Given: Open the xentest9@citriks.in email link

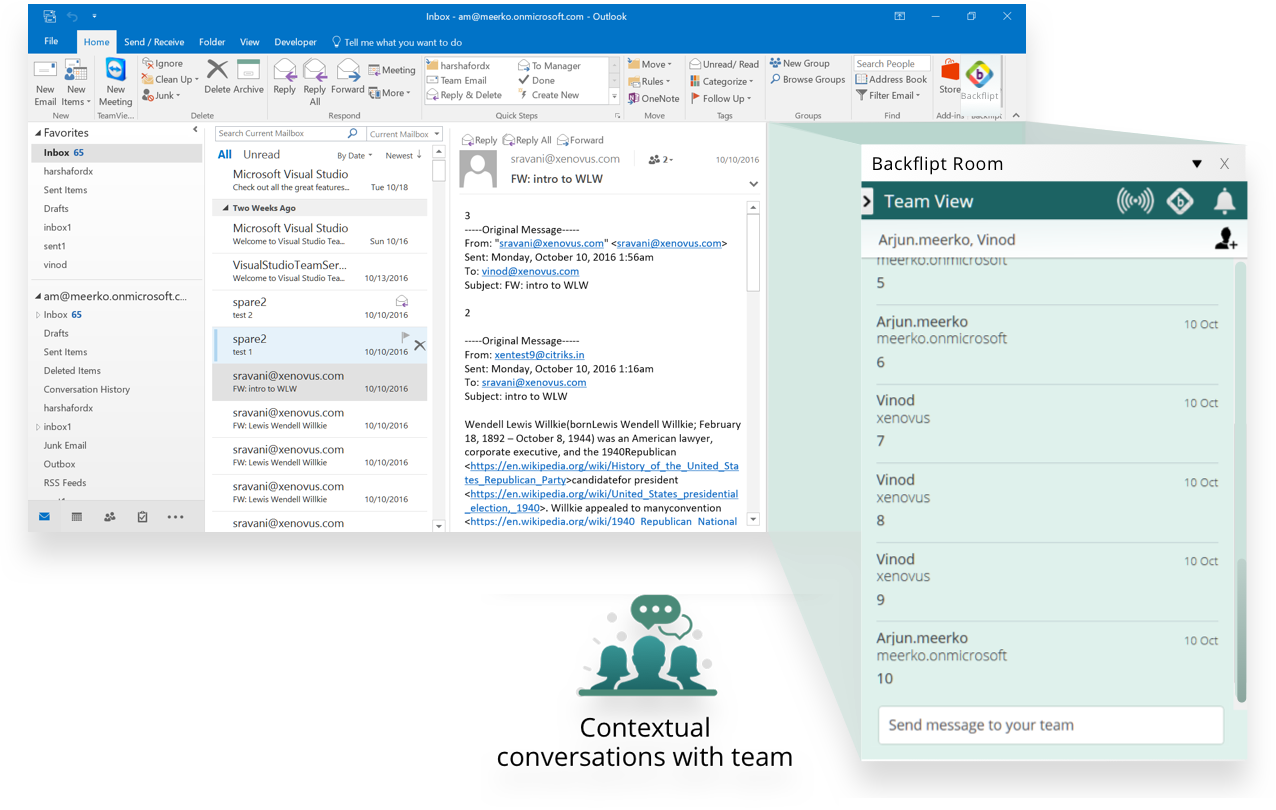Looking at the screenshot, I should pyautogui.click(x=539, y=354).
